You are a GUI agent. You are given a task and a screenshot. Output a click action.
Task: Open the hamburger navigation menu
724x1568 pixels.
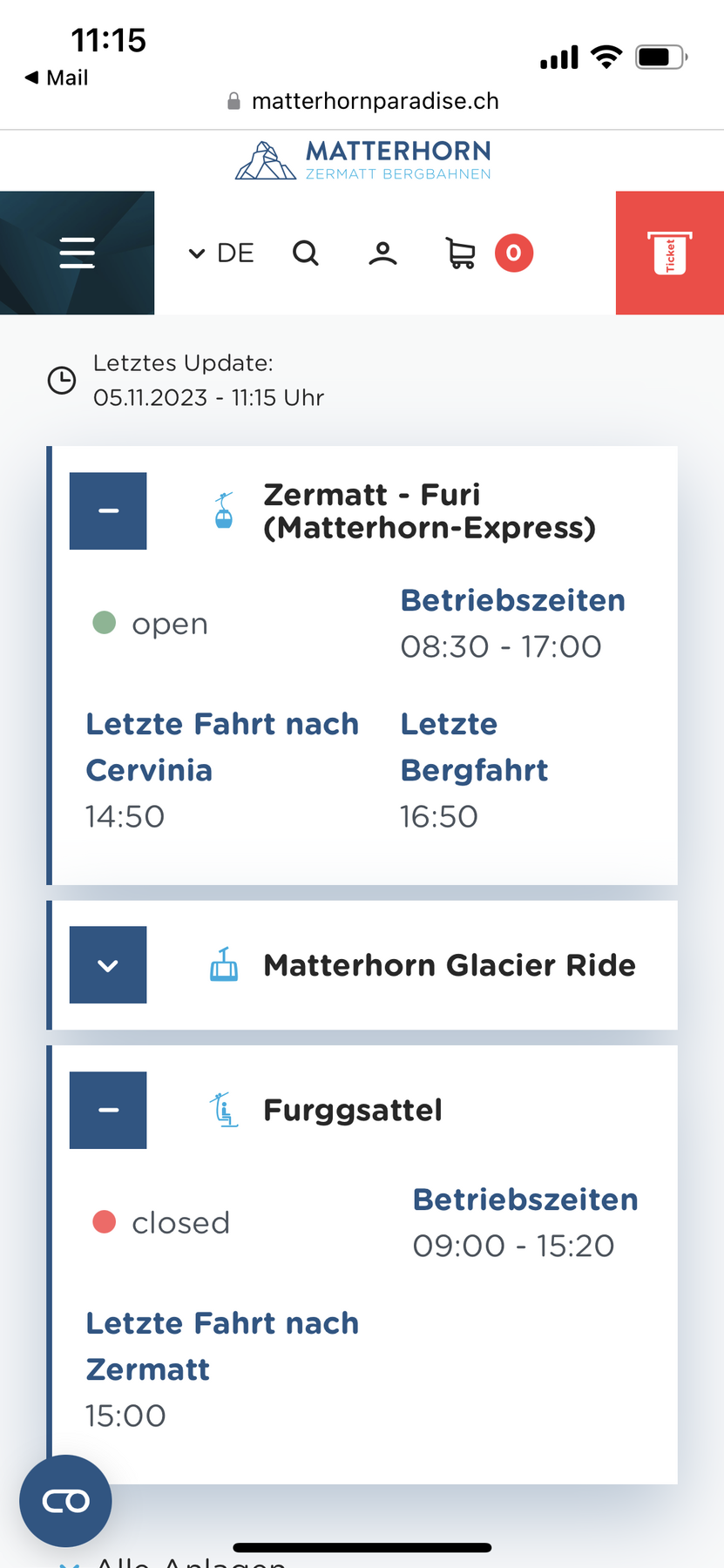77,253
